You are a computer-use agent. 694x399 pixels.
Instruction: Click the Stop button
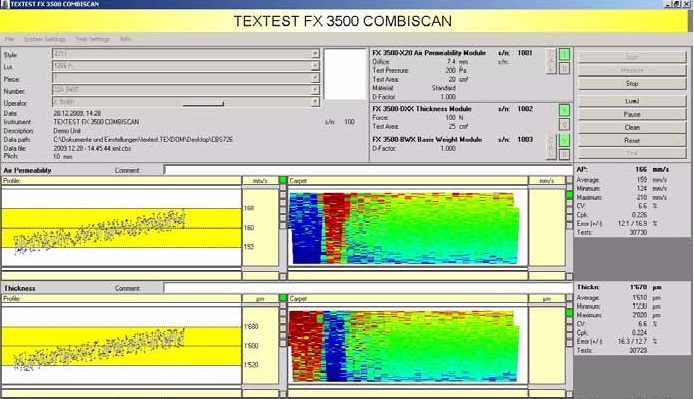click(632, 83)
